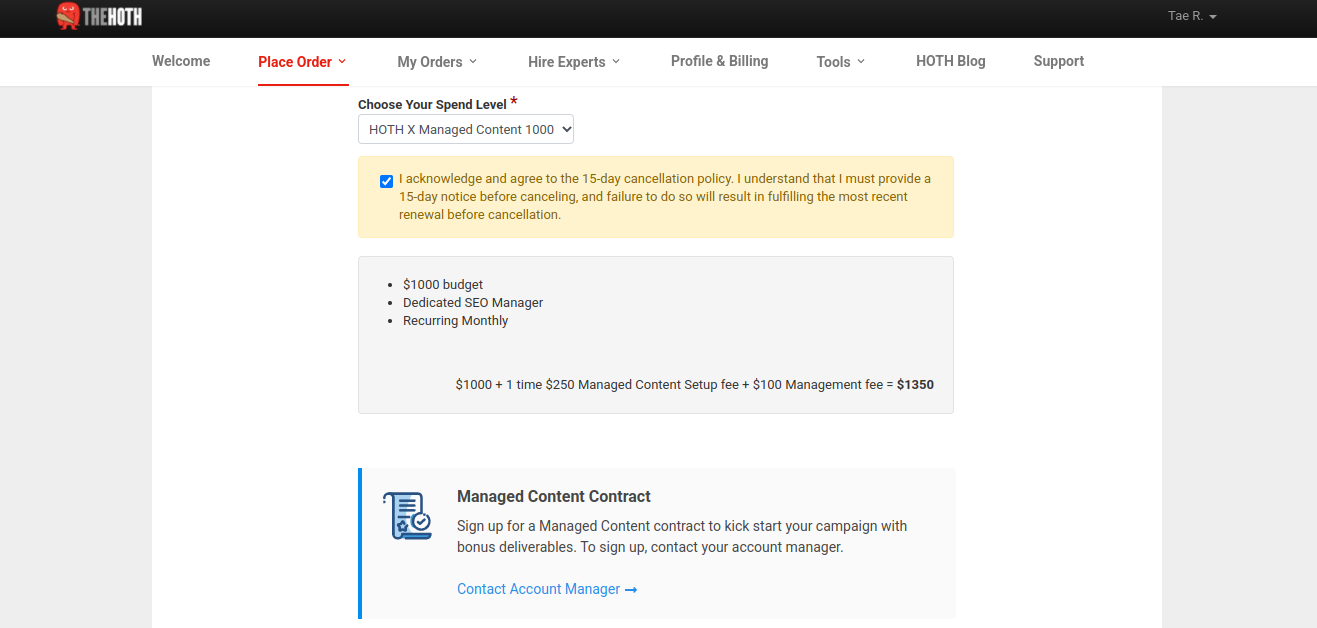The width and height of the screenshot is (1317, 628).
Task: Open the Choose Your Spend Level dropdown
Action: point(466,129)
